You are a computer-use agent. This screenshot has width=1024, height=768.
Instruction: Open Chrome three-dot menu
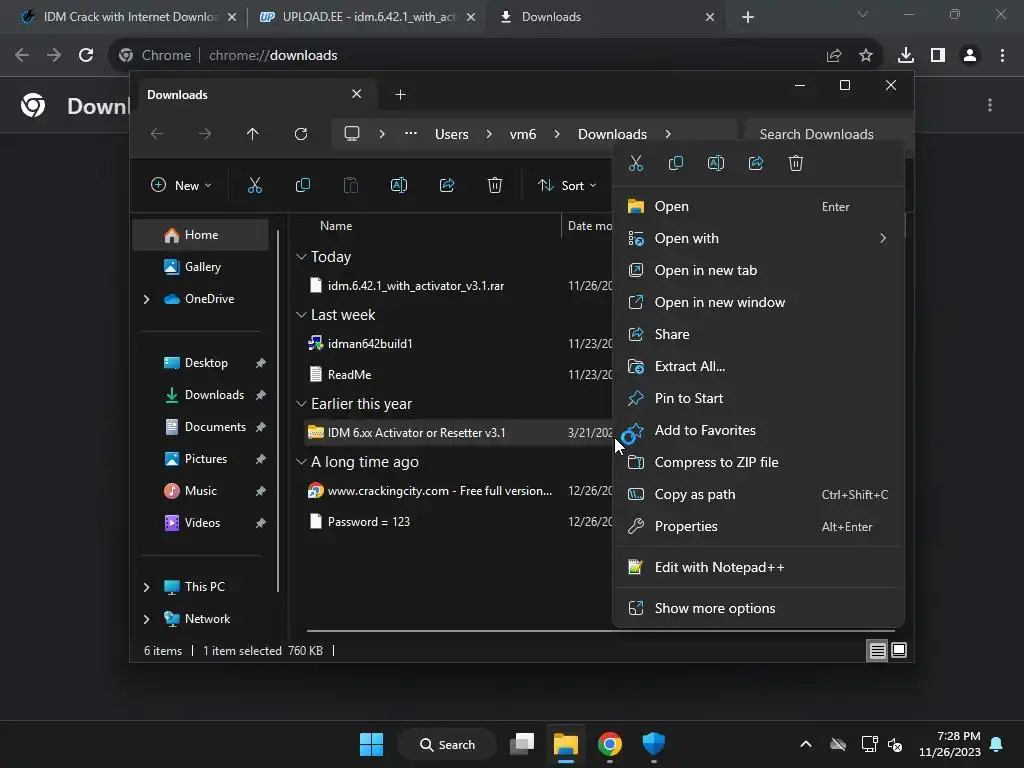[x=1002, y=56]
